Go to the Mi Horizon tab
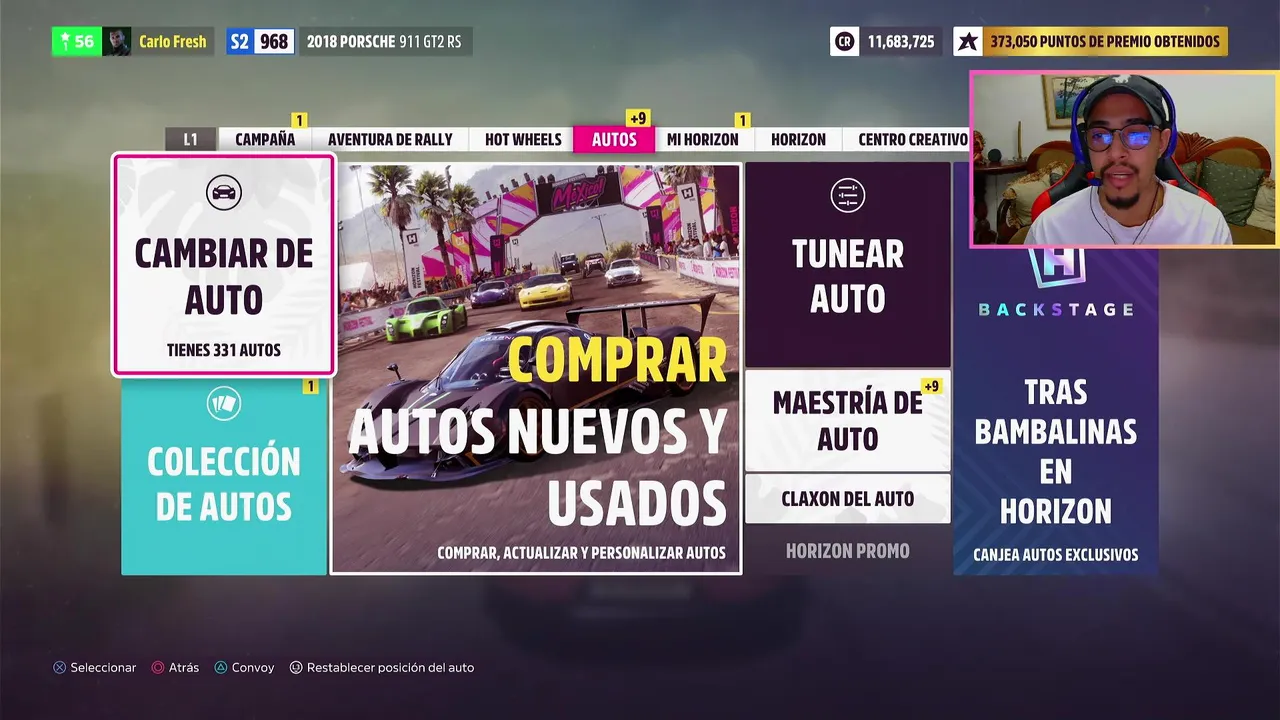Screen dimensions: 1280x720 [703, 139]
